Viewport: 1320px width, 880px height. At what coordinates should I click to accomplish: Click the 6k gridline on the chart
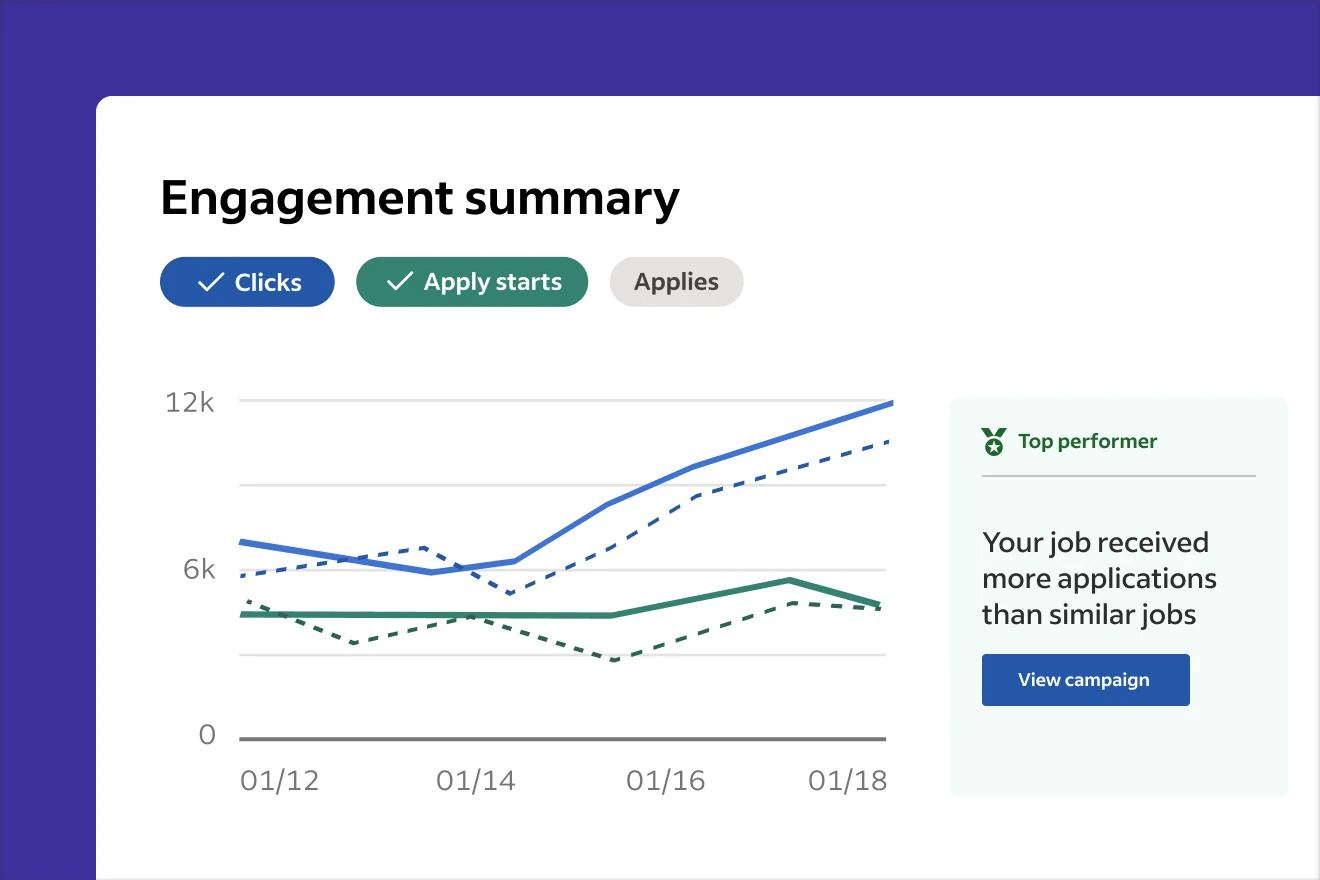(560, 569)
